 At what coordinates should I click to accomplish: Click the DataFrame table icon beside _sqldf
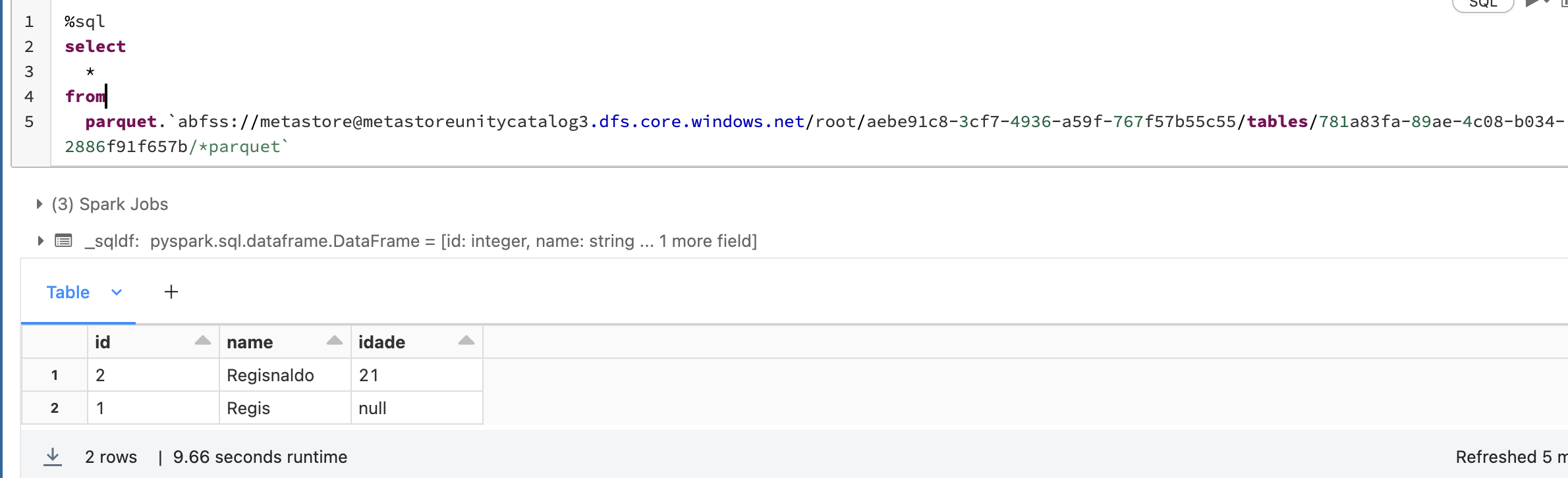(63, 241)
